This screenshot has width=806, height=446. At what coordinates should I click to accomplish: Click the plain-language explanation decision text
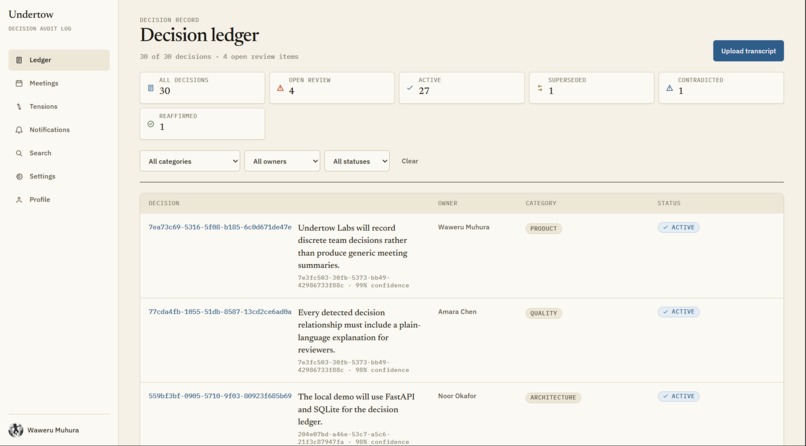click(359, 331)
